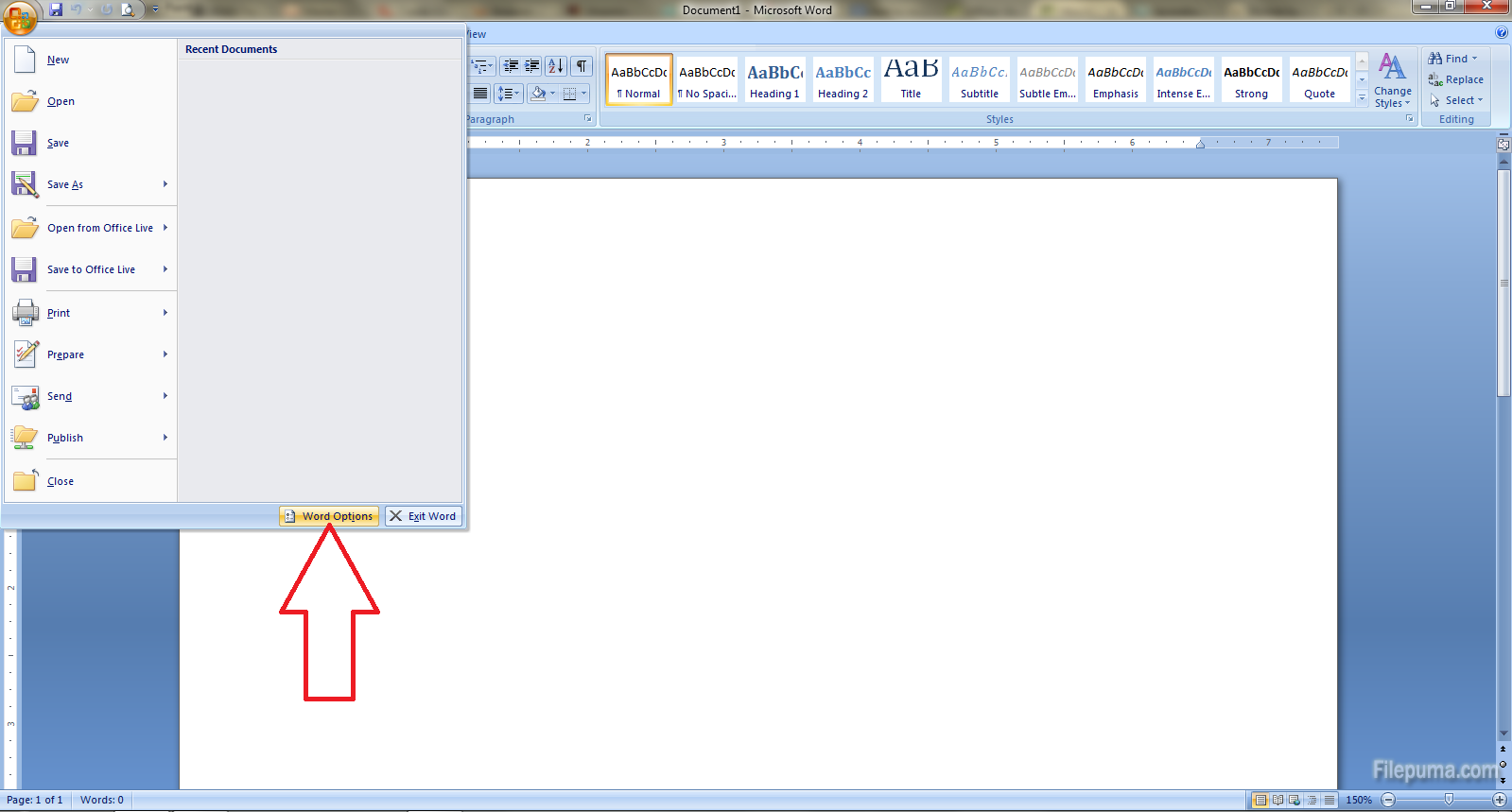Click the Find binoculars icon
This screenshot has width=1512, height=812.
(x=1435, y=59)
